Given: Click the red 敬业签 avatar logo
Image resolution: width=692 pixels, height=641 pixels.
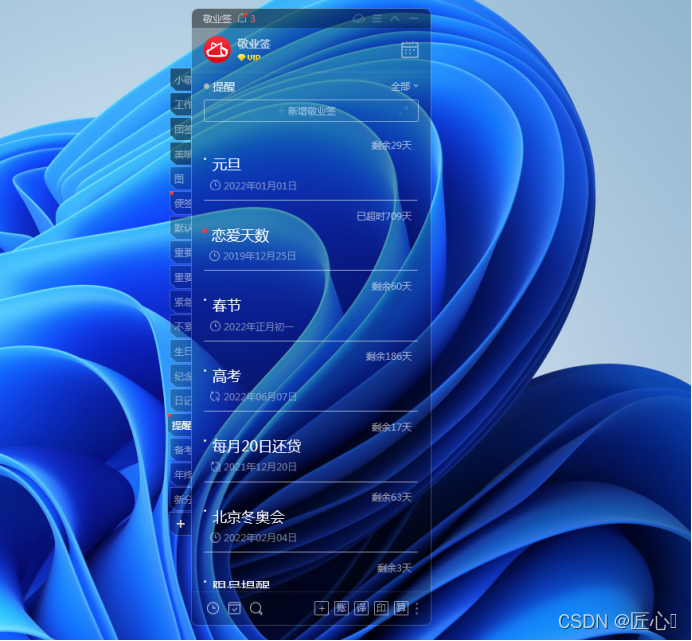Looking at the screenshot, I should (217, 49).
